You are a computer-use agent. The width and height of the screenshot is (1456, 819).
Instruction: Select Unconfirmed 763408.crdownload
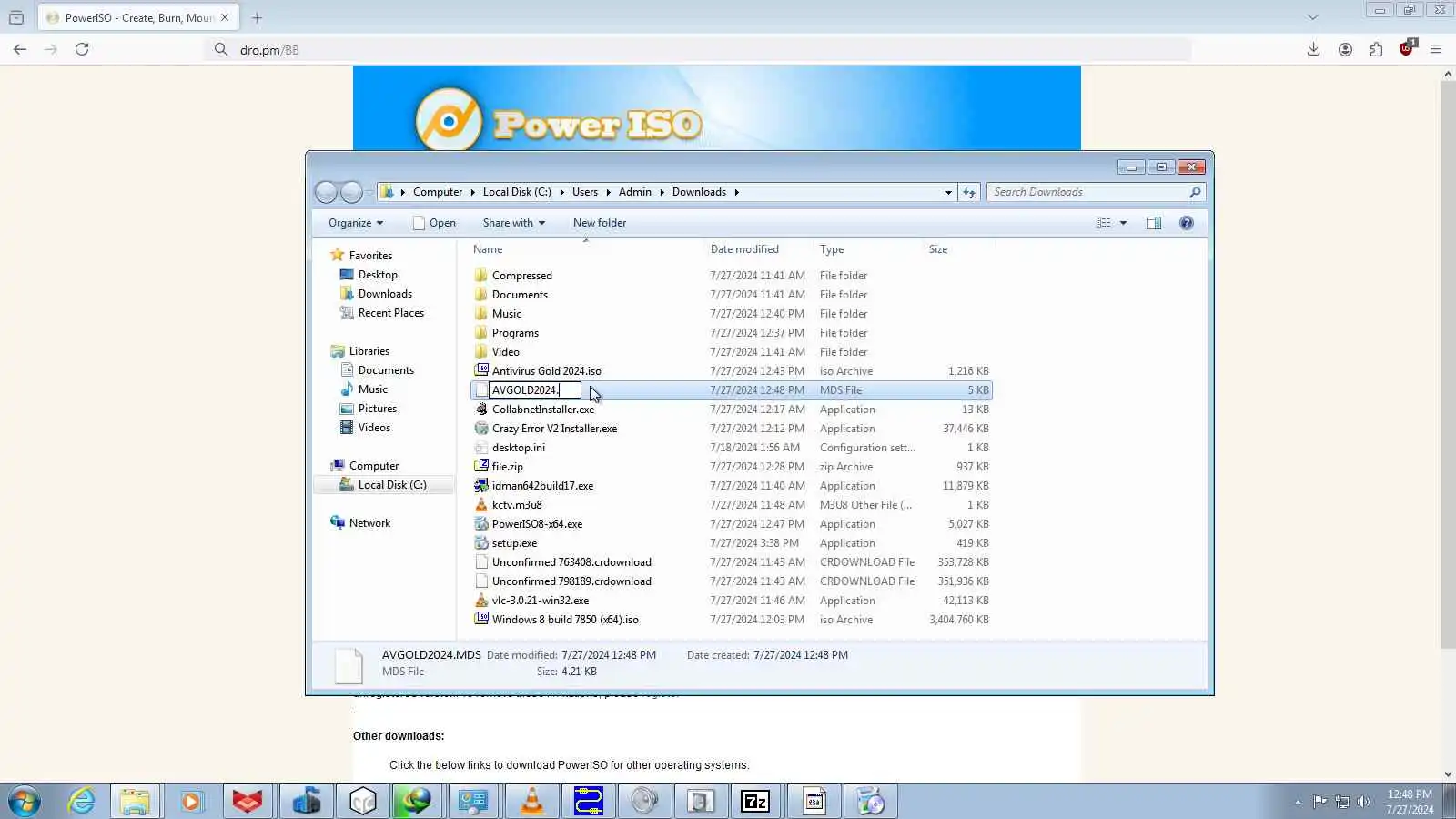click(x=571, y=562)
